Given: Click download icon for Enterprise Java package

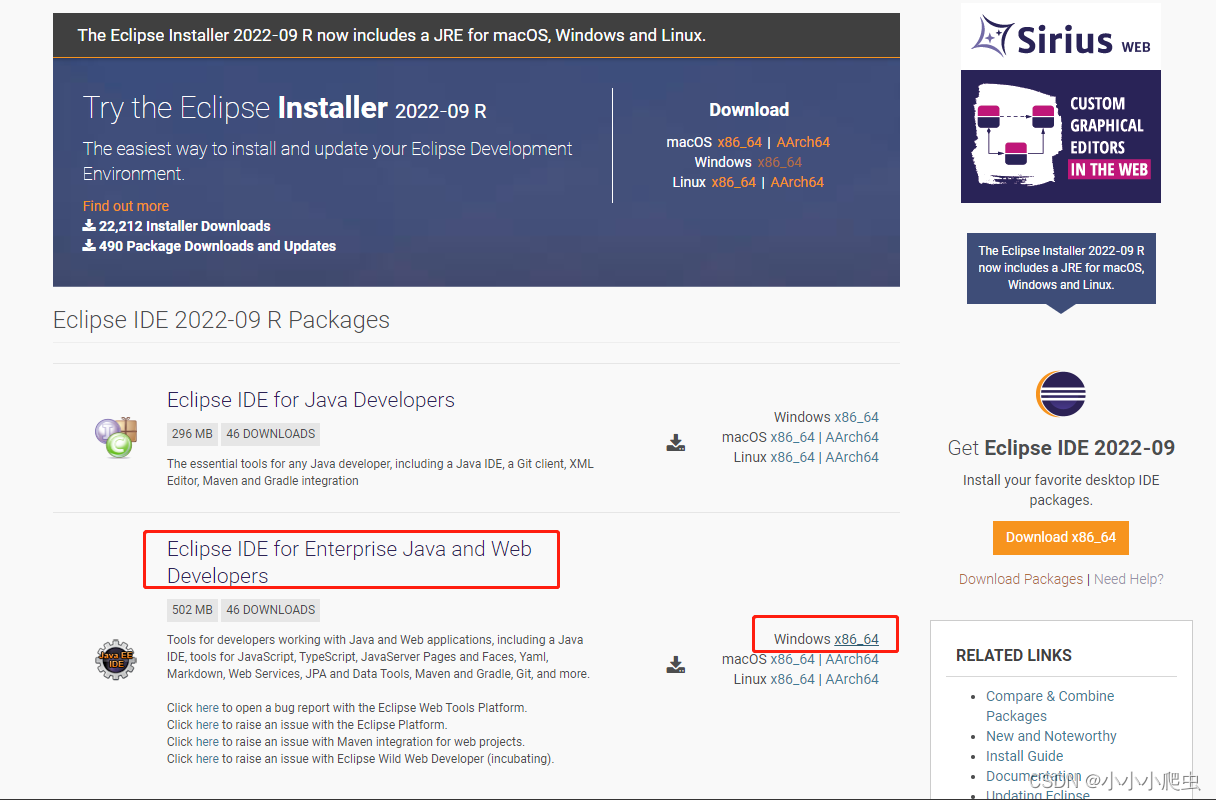Looking at the screenshot, I should pos(676,664).
